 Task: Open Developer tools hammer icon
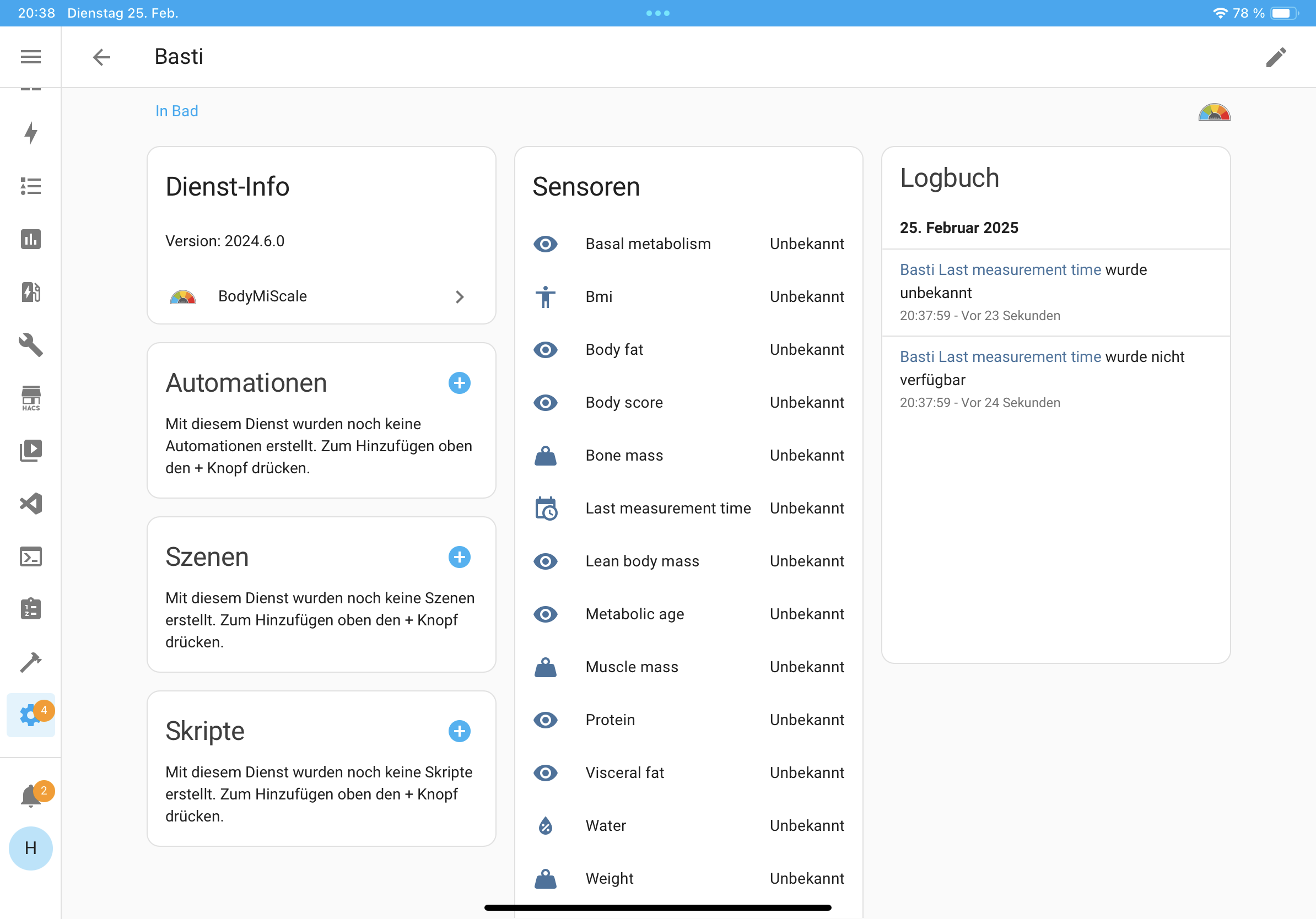(x=30, y=662)
